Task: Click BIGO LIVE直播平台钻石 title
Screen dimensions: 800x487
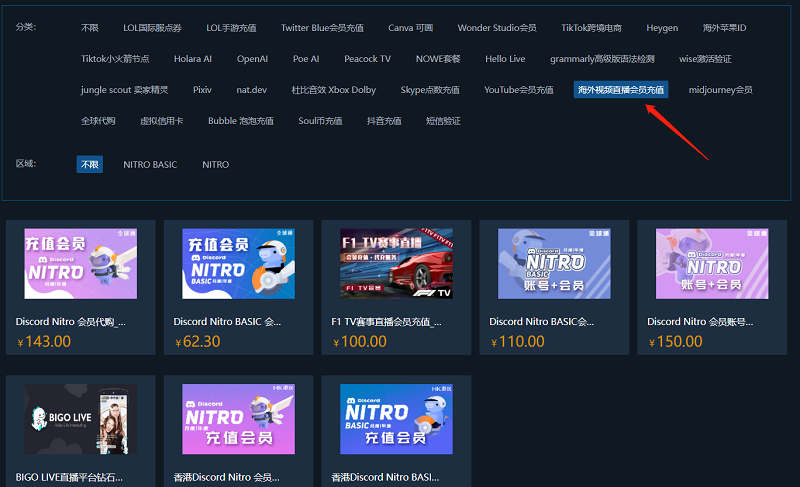Action: 69,477
